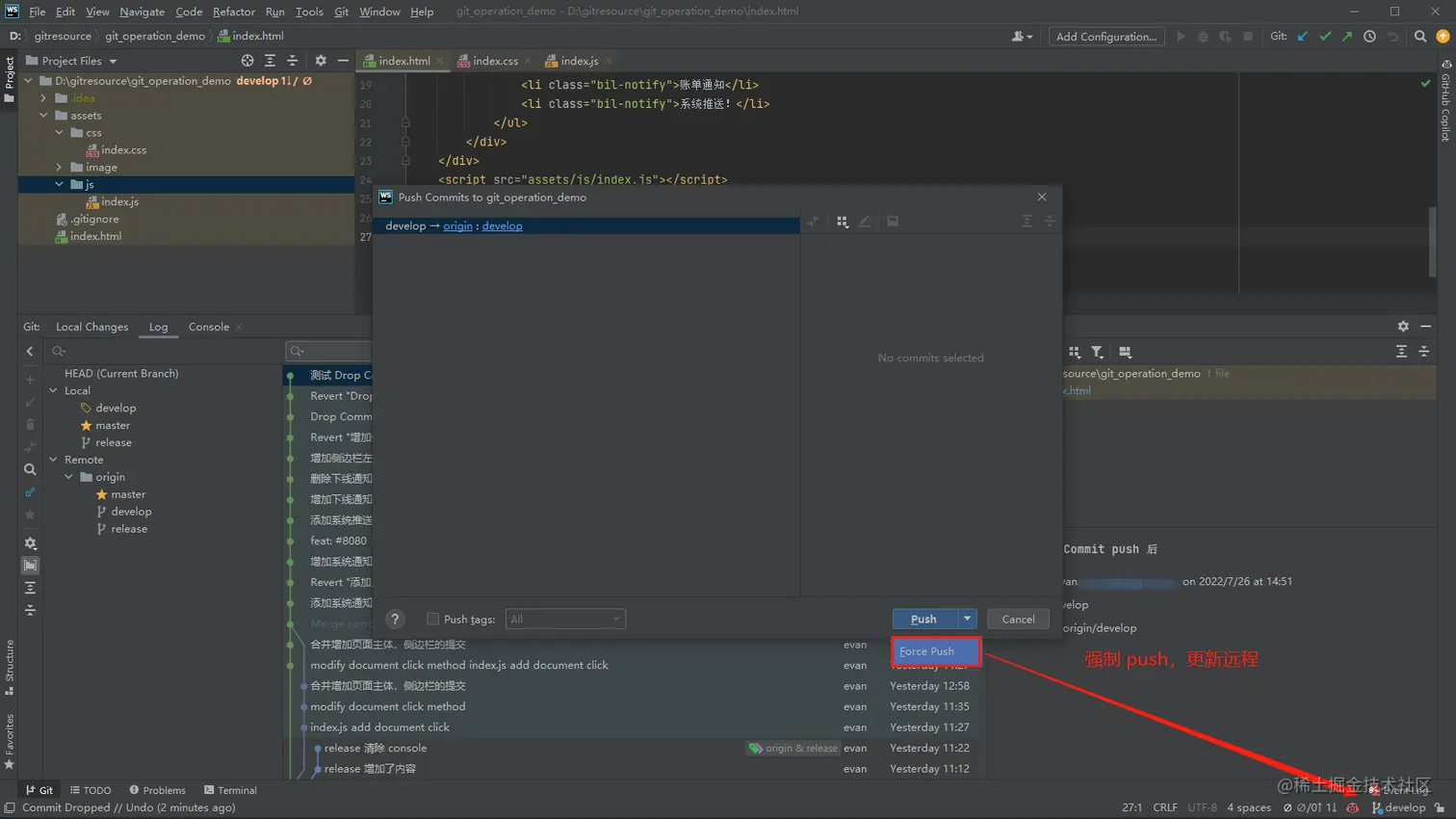Select the .gitignore file in Project tree

[x=94, y=220]
